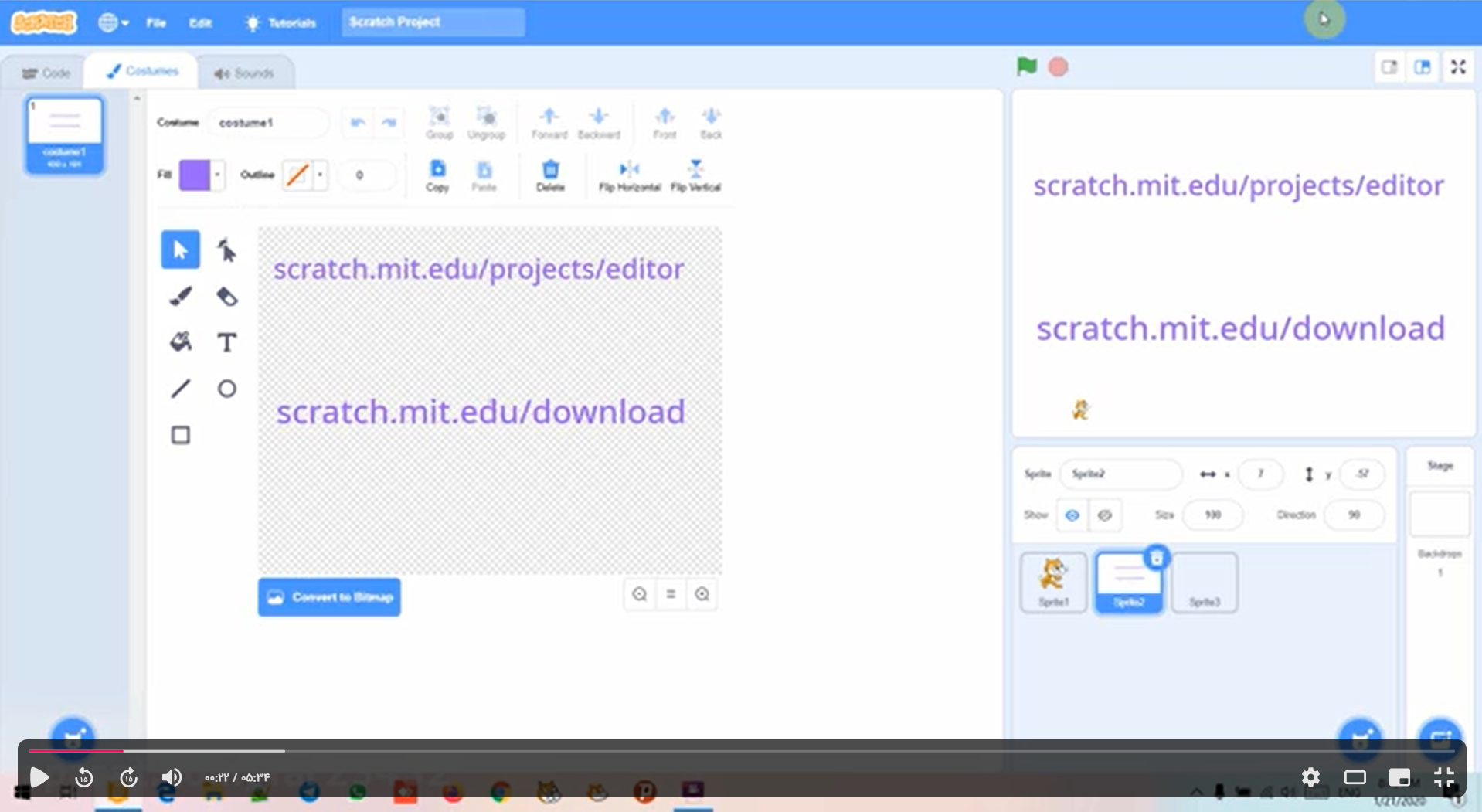
Task: Switch to small stage layout
Action: click(1389, 67)
